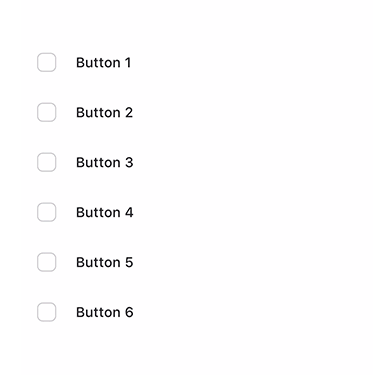
Task: Activate the first checkbox in the list
Action: click(46, 62)
